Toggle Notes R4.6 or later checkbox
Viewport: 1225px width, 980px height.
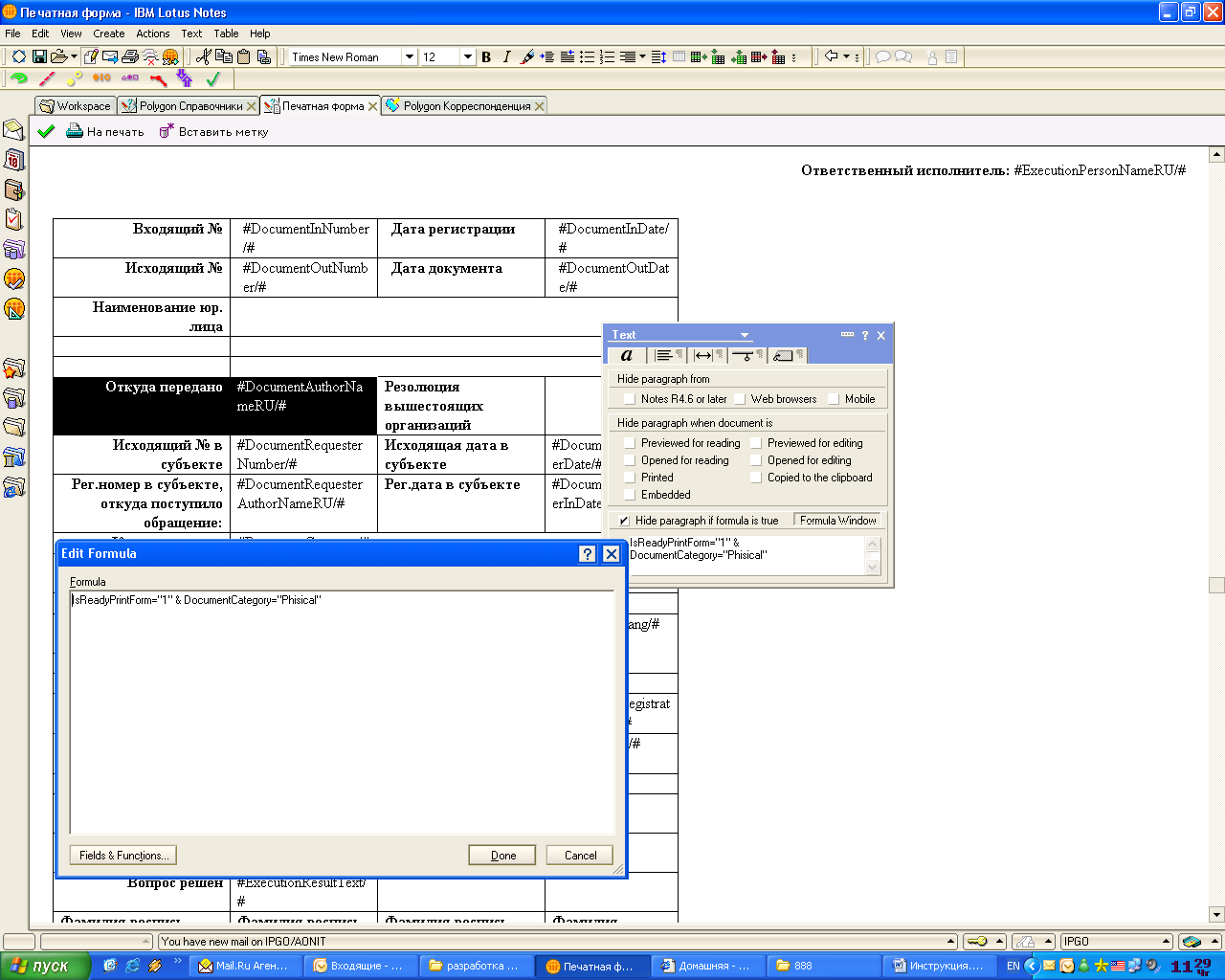point(629,399)
